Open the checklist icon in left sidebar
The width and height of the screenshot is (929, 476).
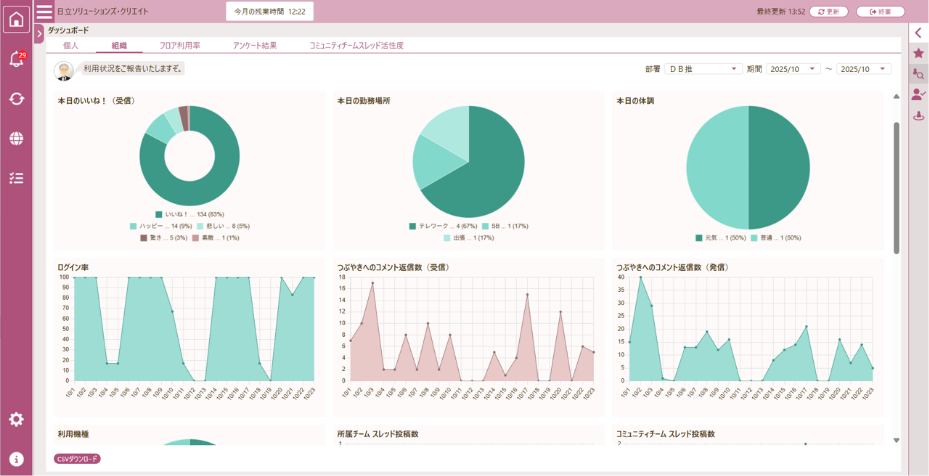pos(16,178)
